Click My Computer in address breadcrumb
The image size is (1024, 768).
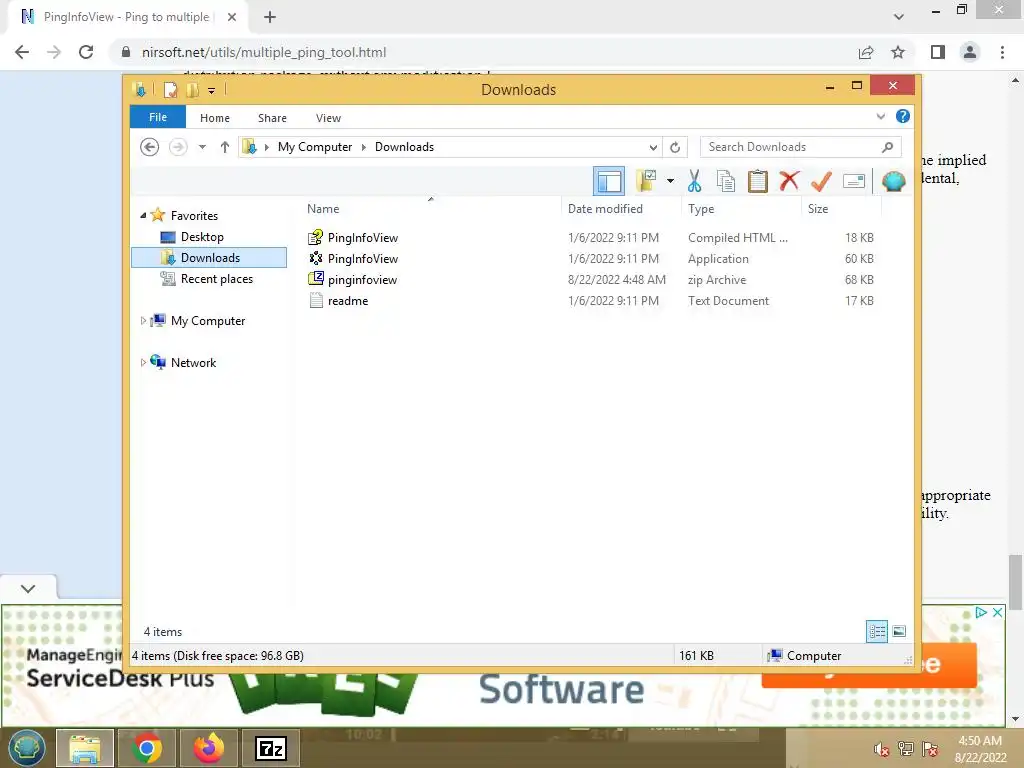click(315, 147)
